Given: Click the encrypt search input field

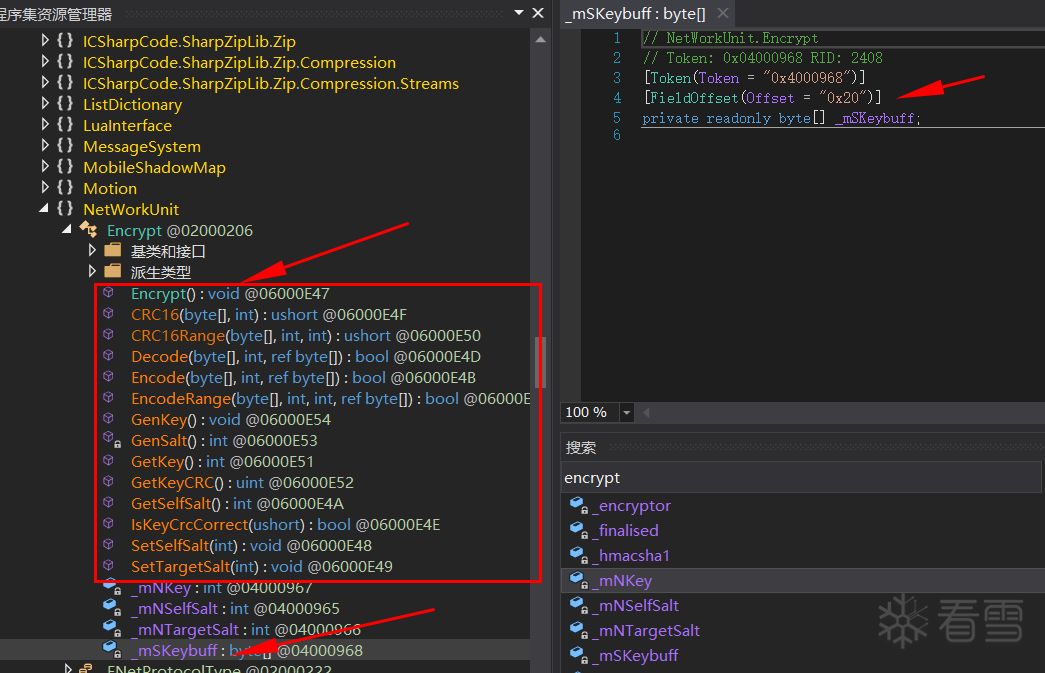Looking at the screenshot, I should click(801, 478).
